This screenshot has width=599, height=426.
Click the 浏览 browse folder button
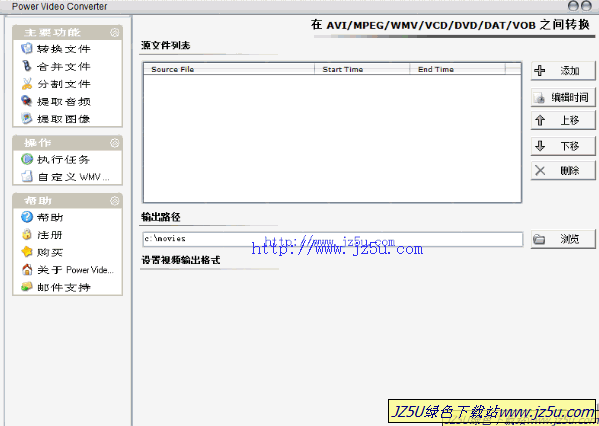click(x=563, y=239)
